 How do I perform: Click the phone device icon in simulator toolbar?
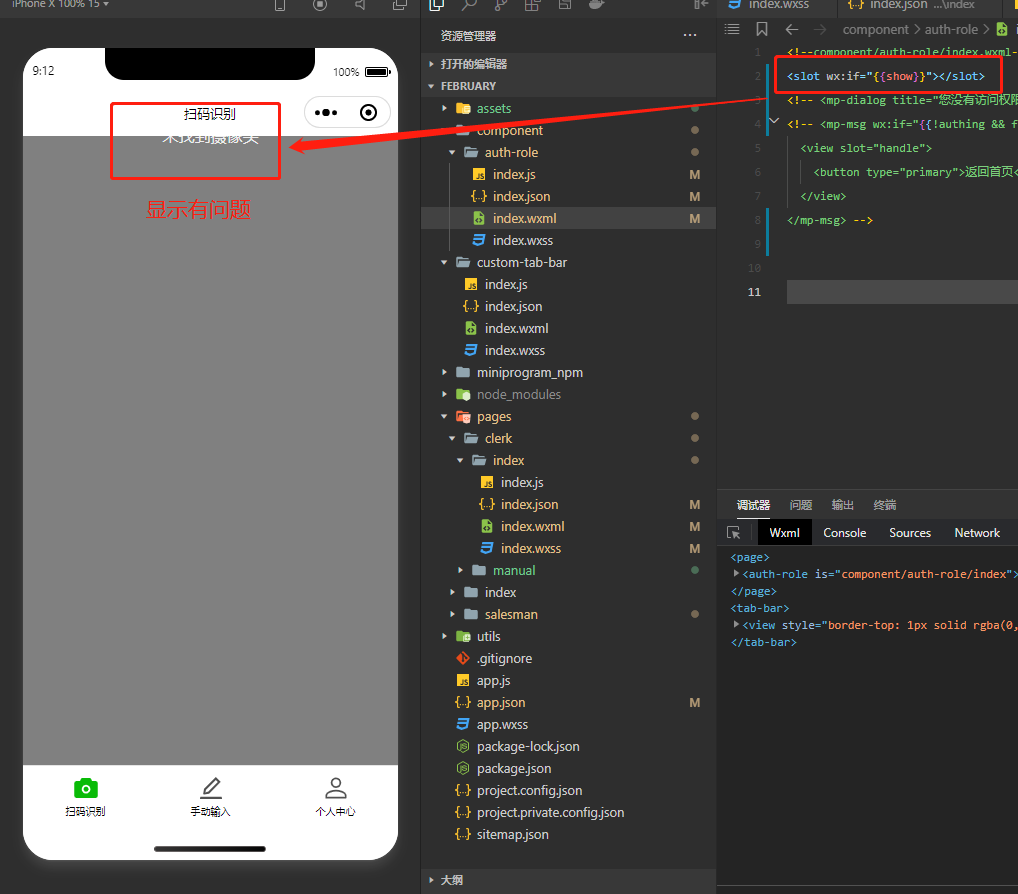tap(280, 5)
